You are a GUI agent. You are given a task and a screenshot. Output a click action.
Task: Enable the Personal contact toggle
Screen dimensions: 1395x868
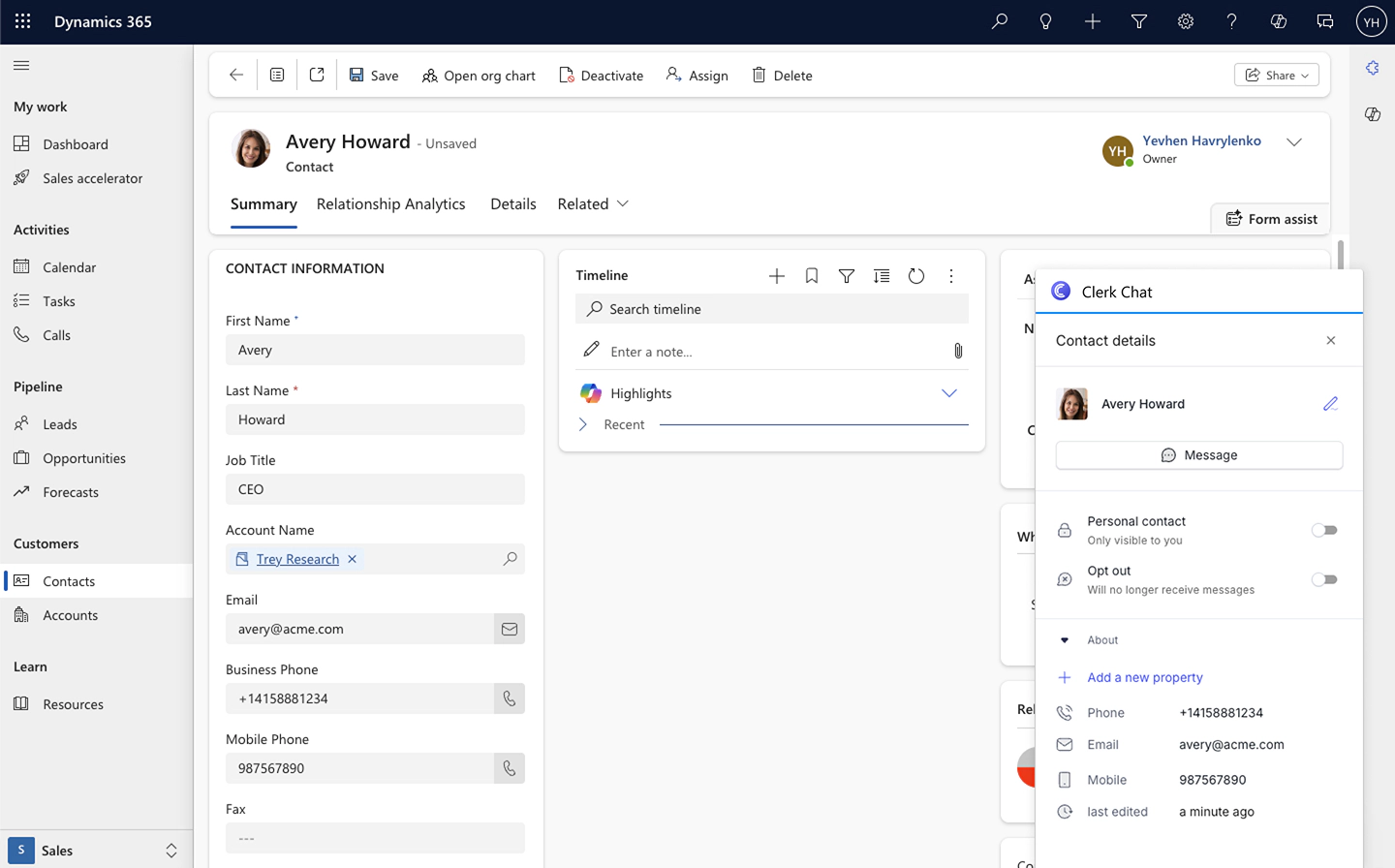pos(1324,530)
